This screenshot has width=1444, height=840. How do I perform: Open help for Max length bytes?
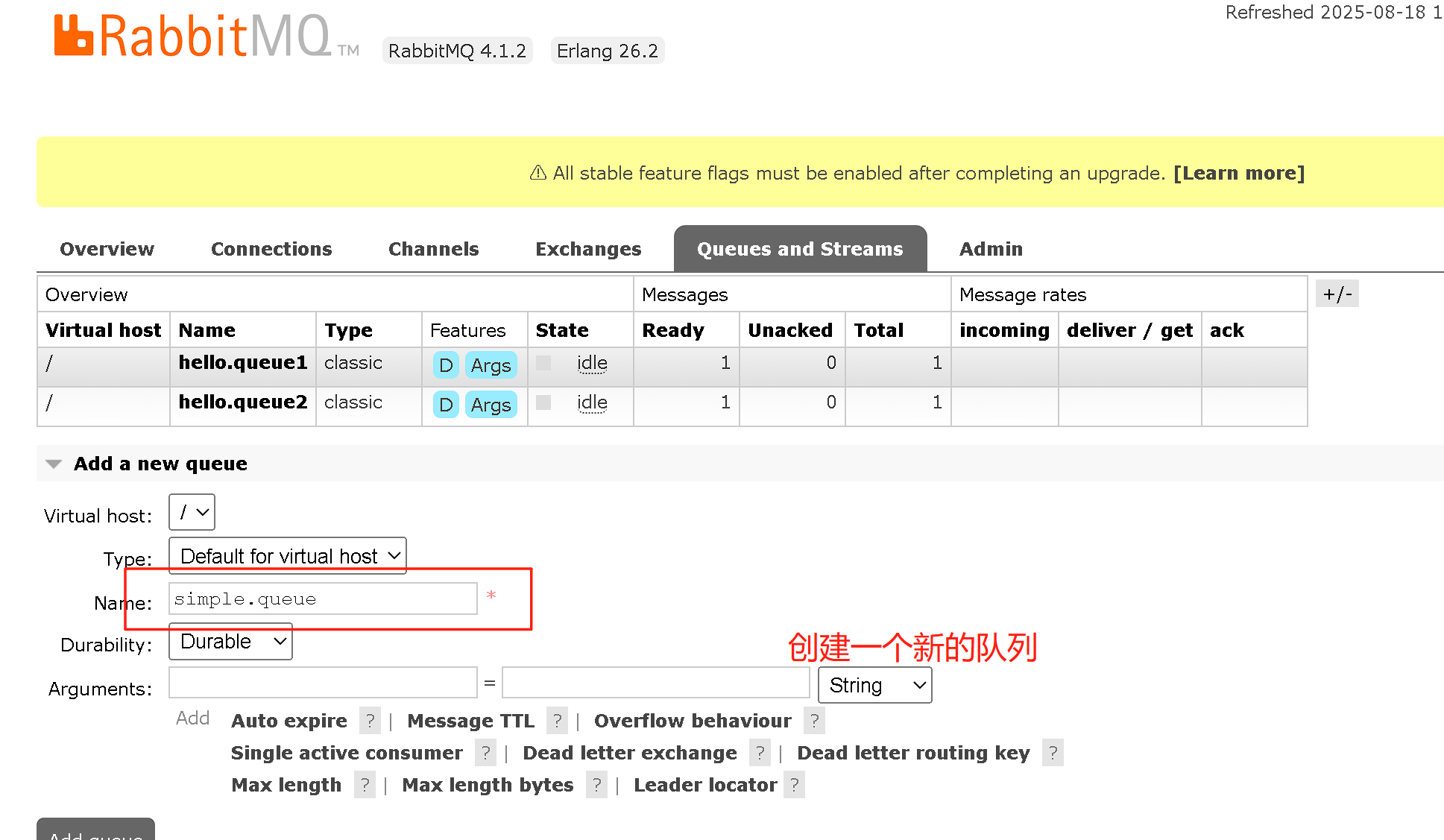tap(596, 785)
